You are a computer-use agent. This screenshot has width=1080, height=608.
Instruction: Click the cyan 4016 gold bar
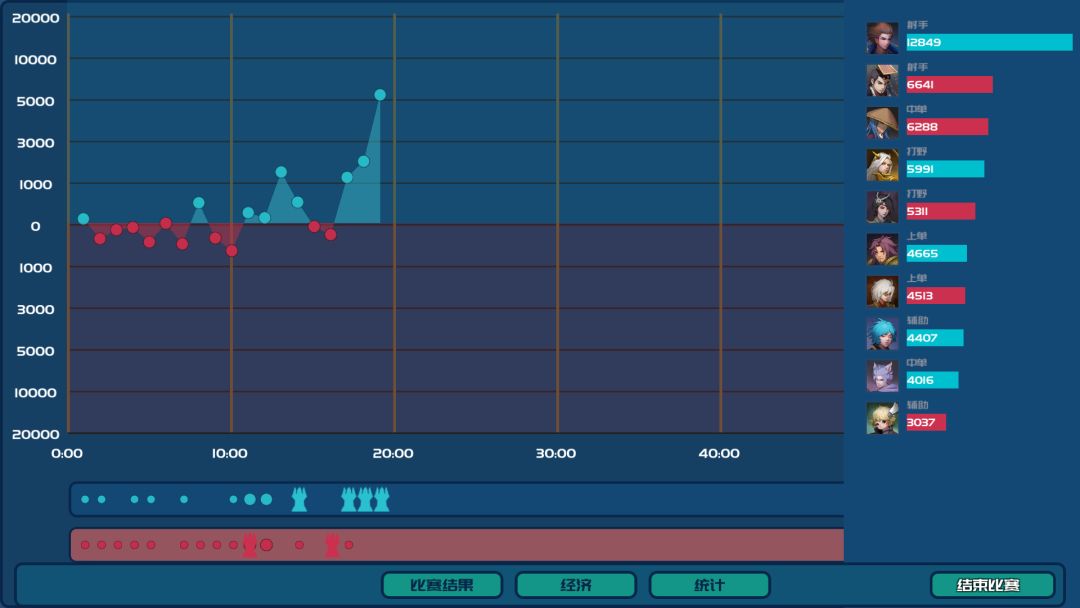coord(932,380)
